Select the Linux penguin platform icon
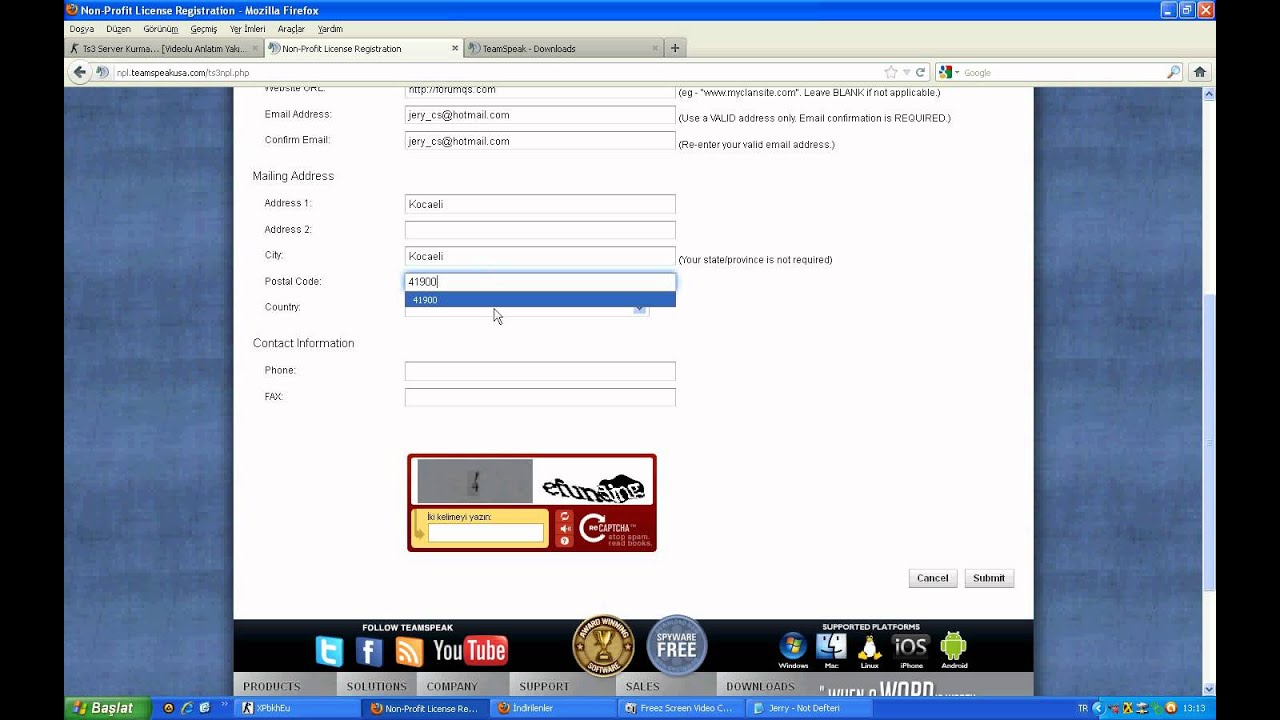 coord(869,646)
